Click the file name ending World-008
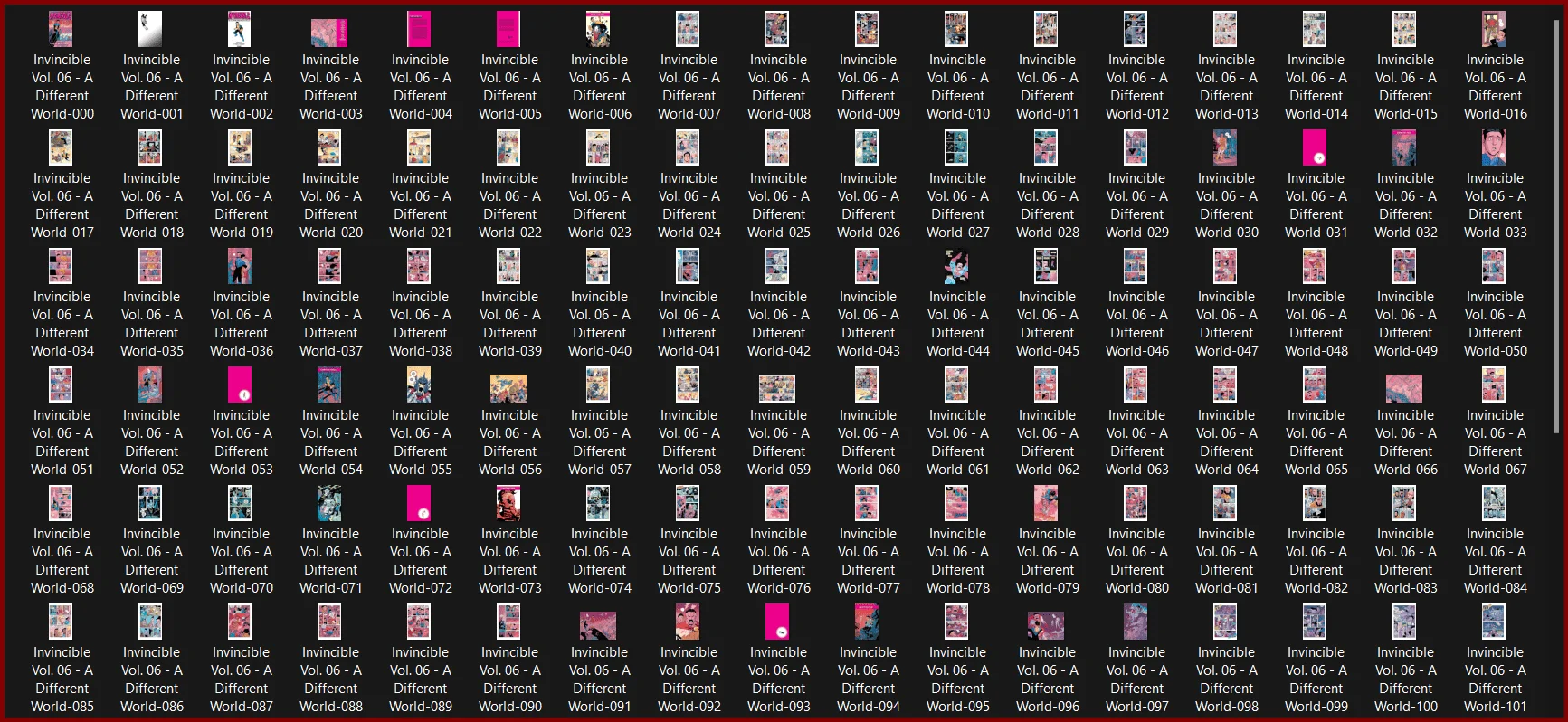 [x=779, y=87]
